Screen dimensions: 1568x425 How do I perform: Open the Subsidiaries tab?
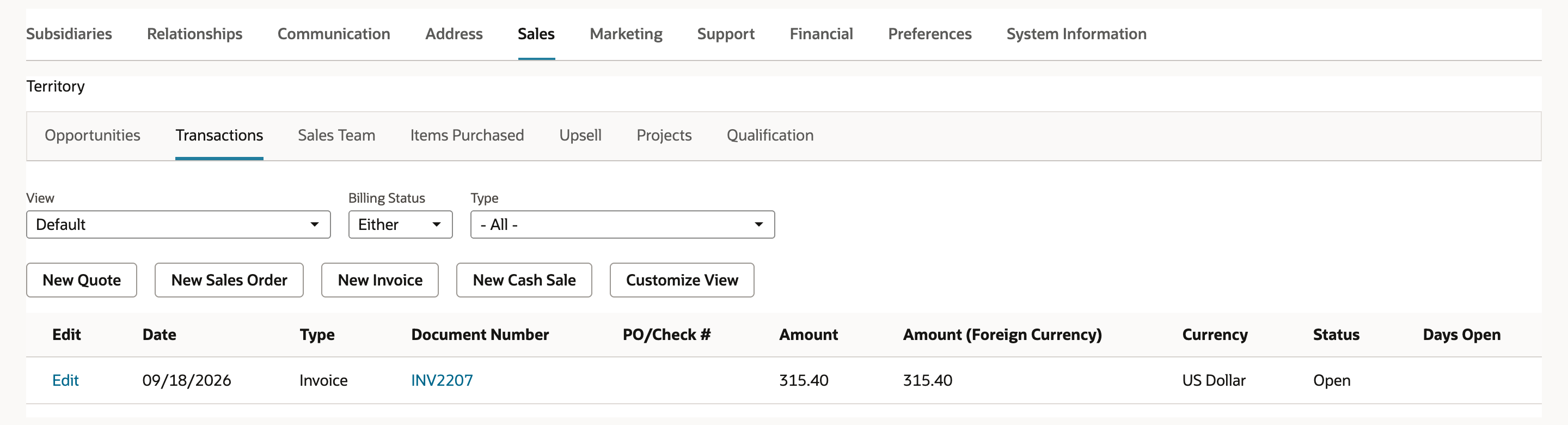[x=69, y=33]
